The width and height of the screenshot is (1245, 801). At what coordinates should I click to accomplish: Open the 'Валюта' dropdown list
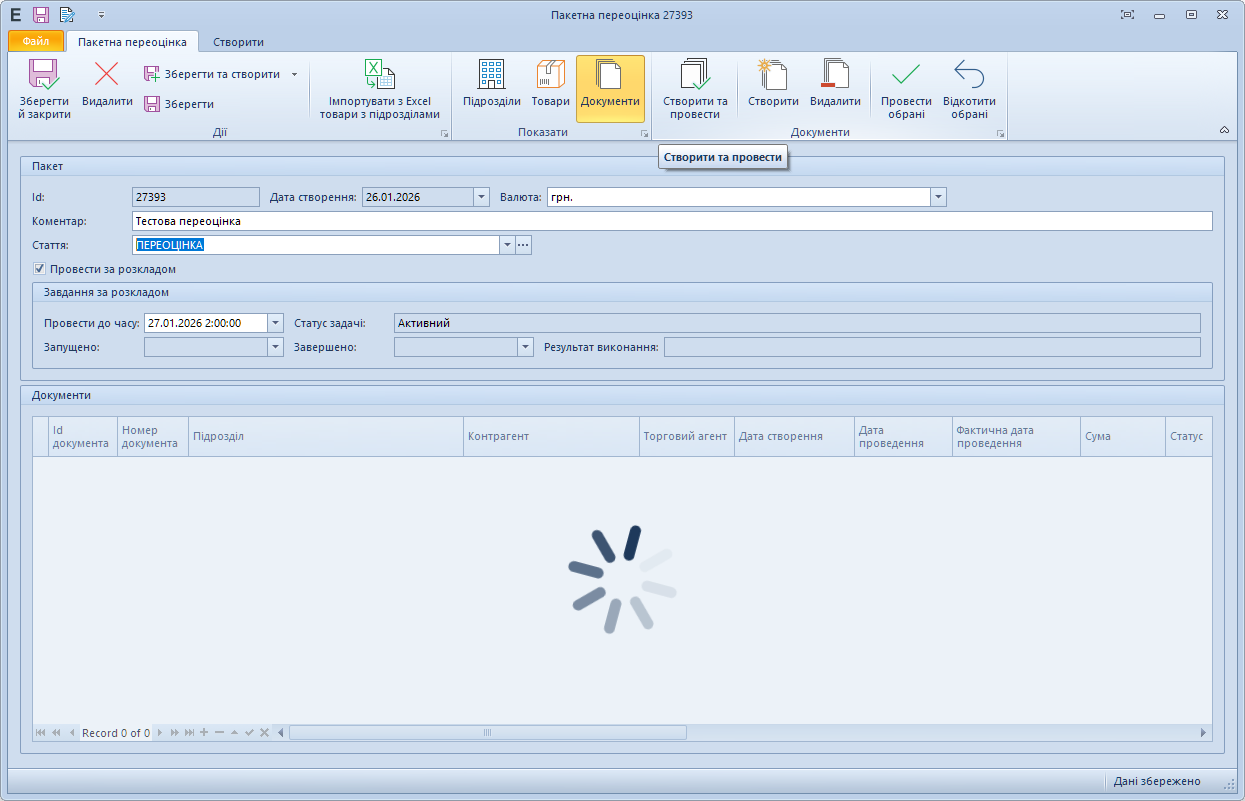[x=938, y=197]
